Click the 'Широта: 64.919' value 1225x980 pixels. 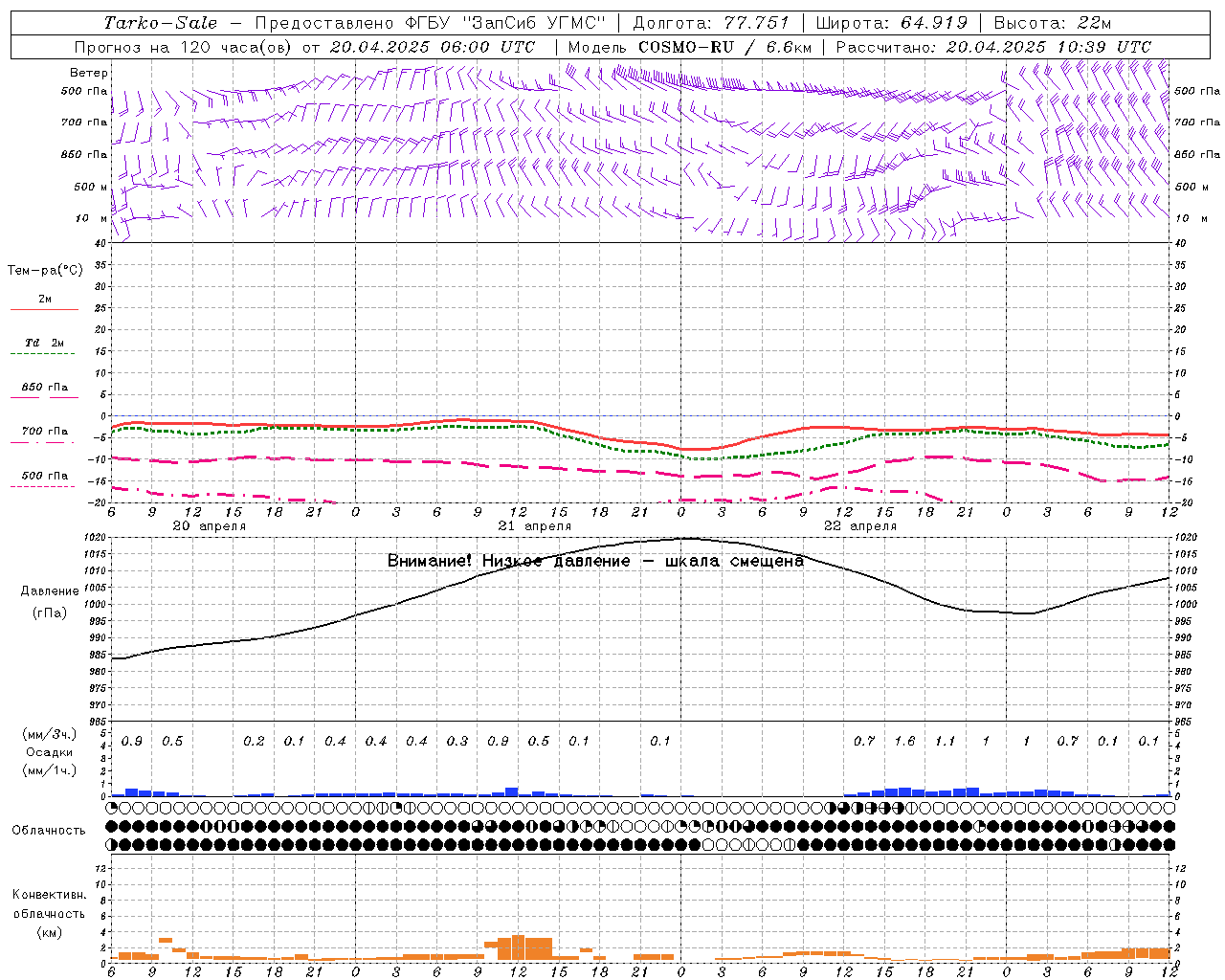click(x=892, y=23)
